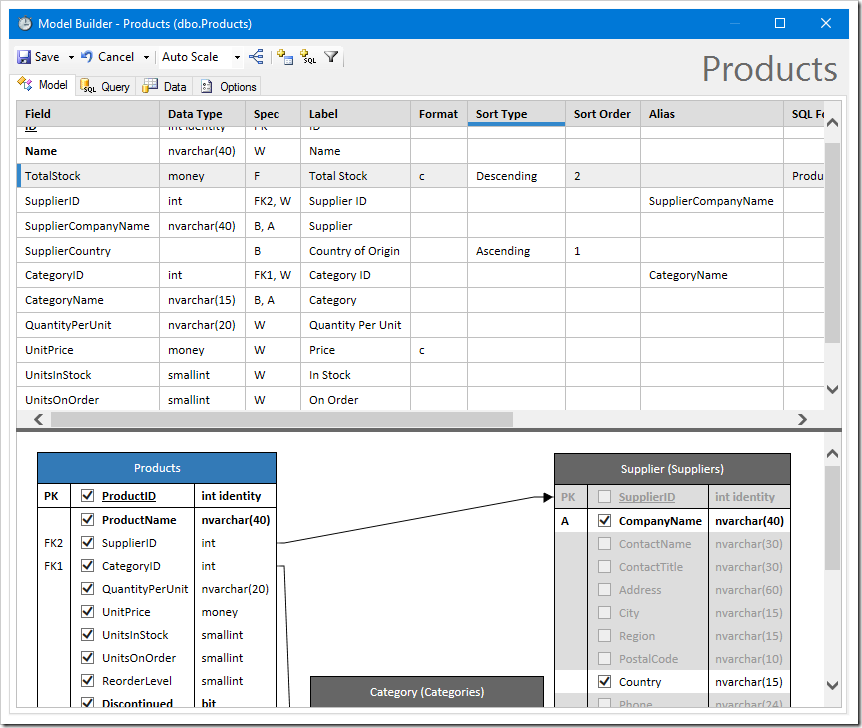Check the ContactName checkbox in Supplier table

[x=604, y=543]
